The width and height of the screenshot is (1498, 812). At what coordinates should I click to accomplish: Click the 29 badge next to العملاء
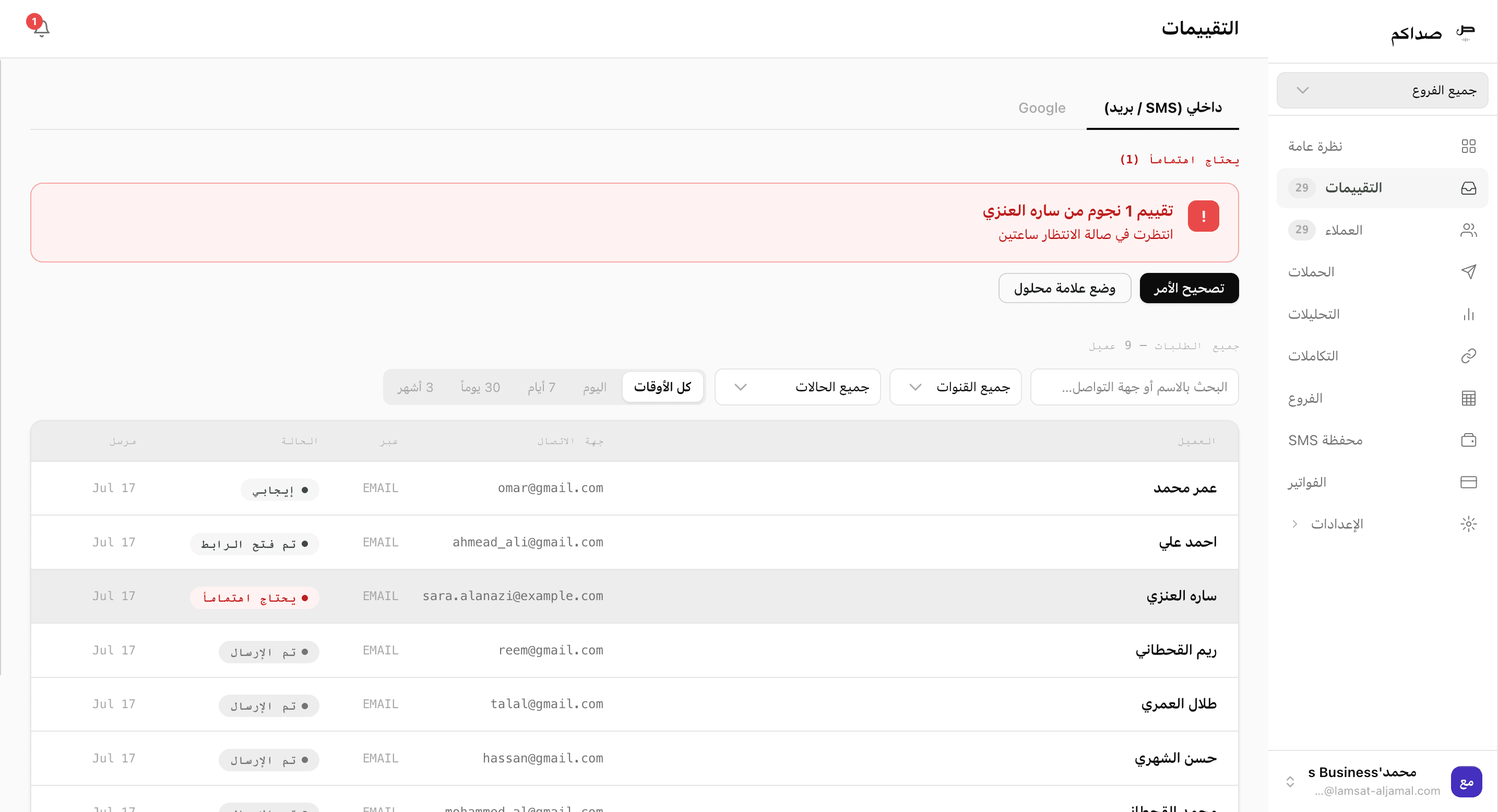pyautogui.click(x=1301, y=230)
